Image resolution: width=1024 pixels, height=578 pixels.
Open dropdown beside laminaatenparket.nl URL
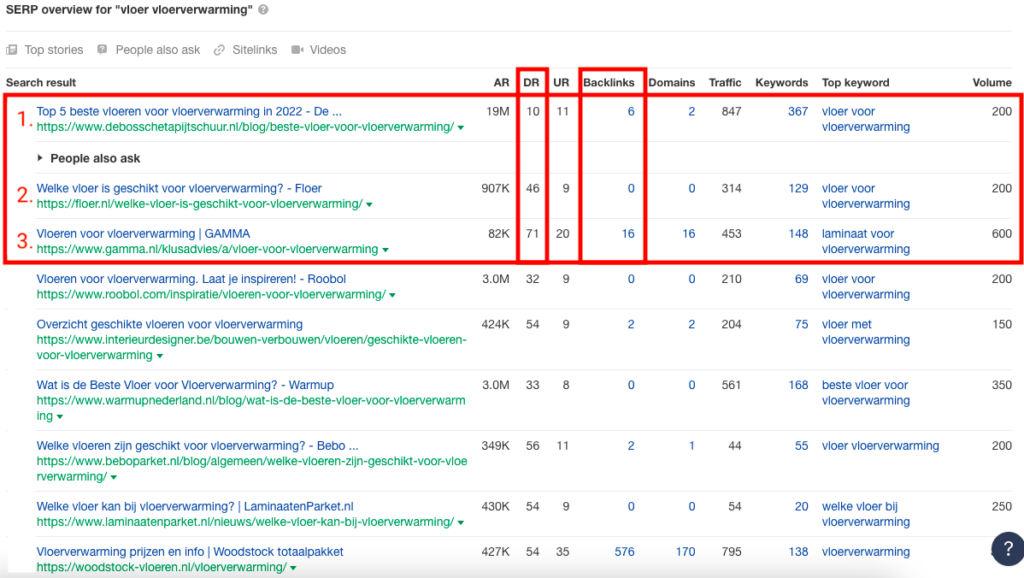(x=461, y=522)
